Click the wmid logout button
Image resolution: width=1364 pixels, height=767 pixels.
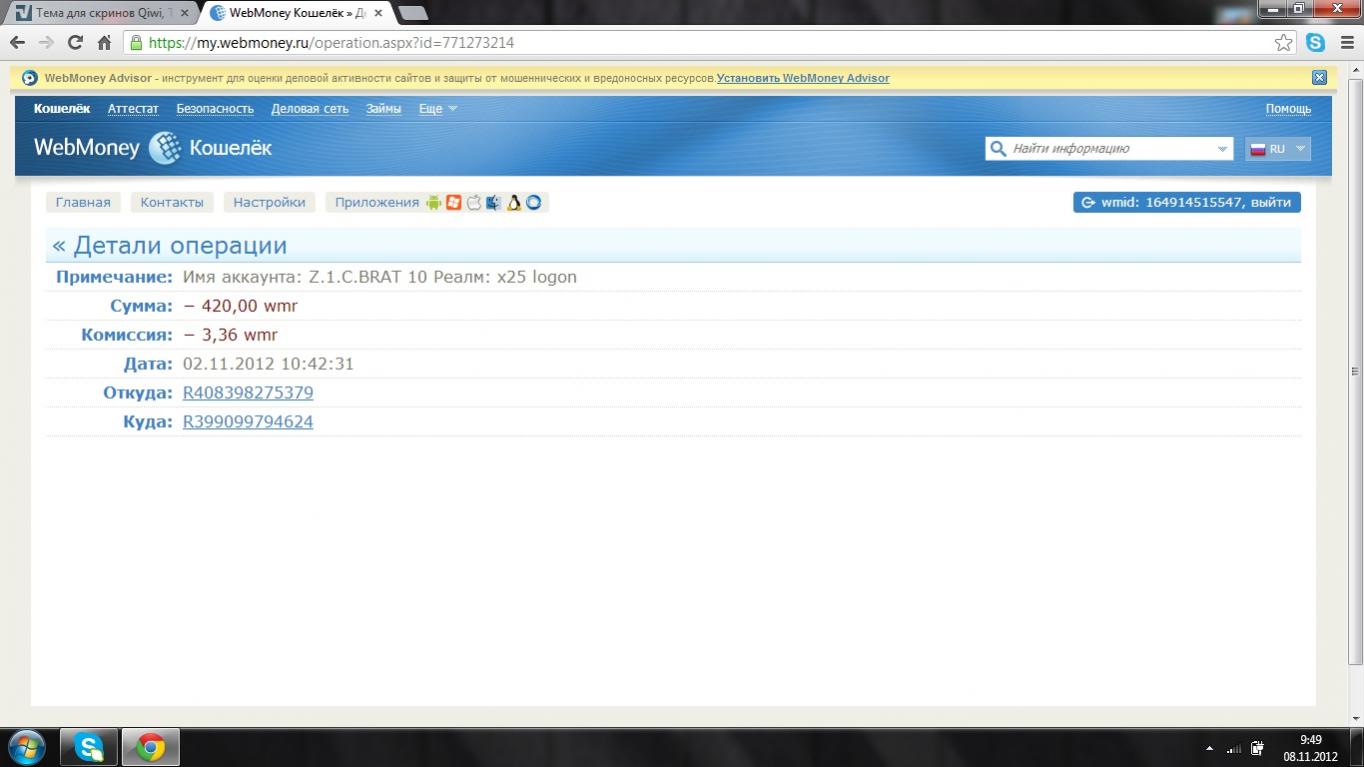point(1186,202)
